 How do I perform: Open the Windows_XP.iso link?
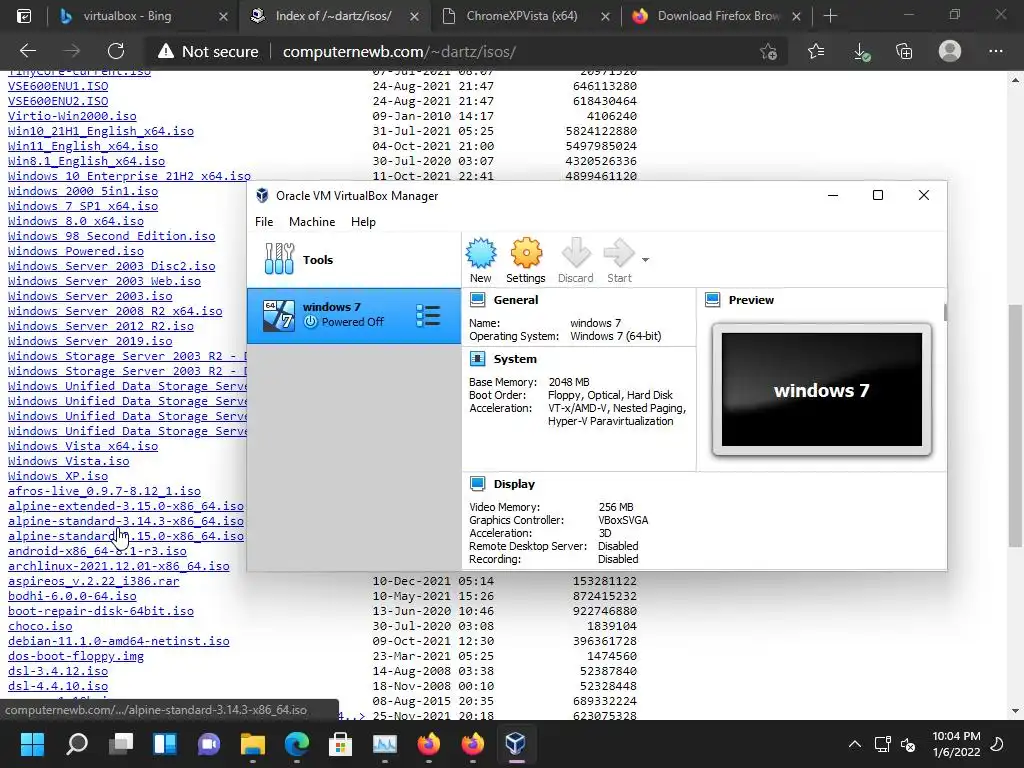[x=57, y=476]
